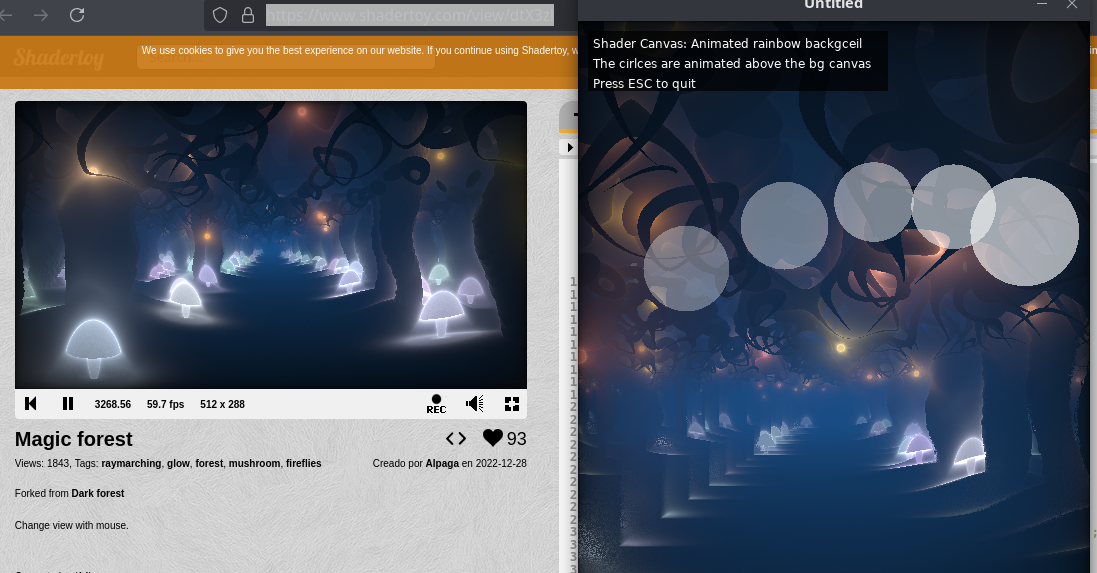The width and height of the screenshot is (1097, 573).
Task: Open the Dark forest parent shader
Action: (x=97, y=493)
